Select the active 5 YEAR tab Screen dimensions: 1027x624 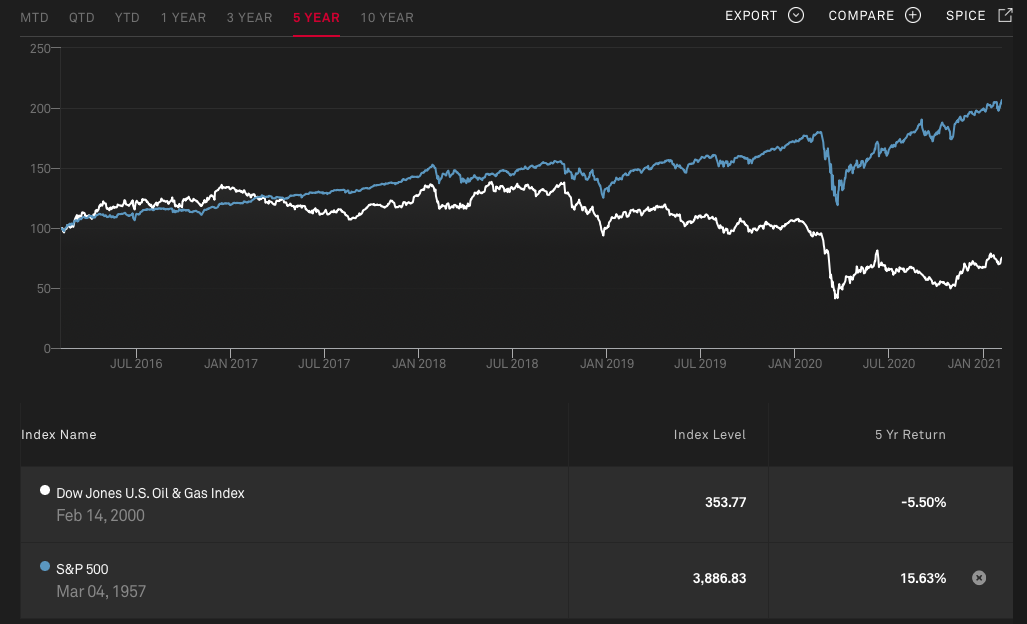click(316, 18)
